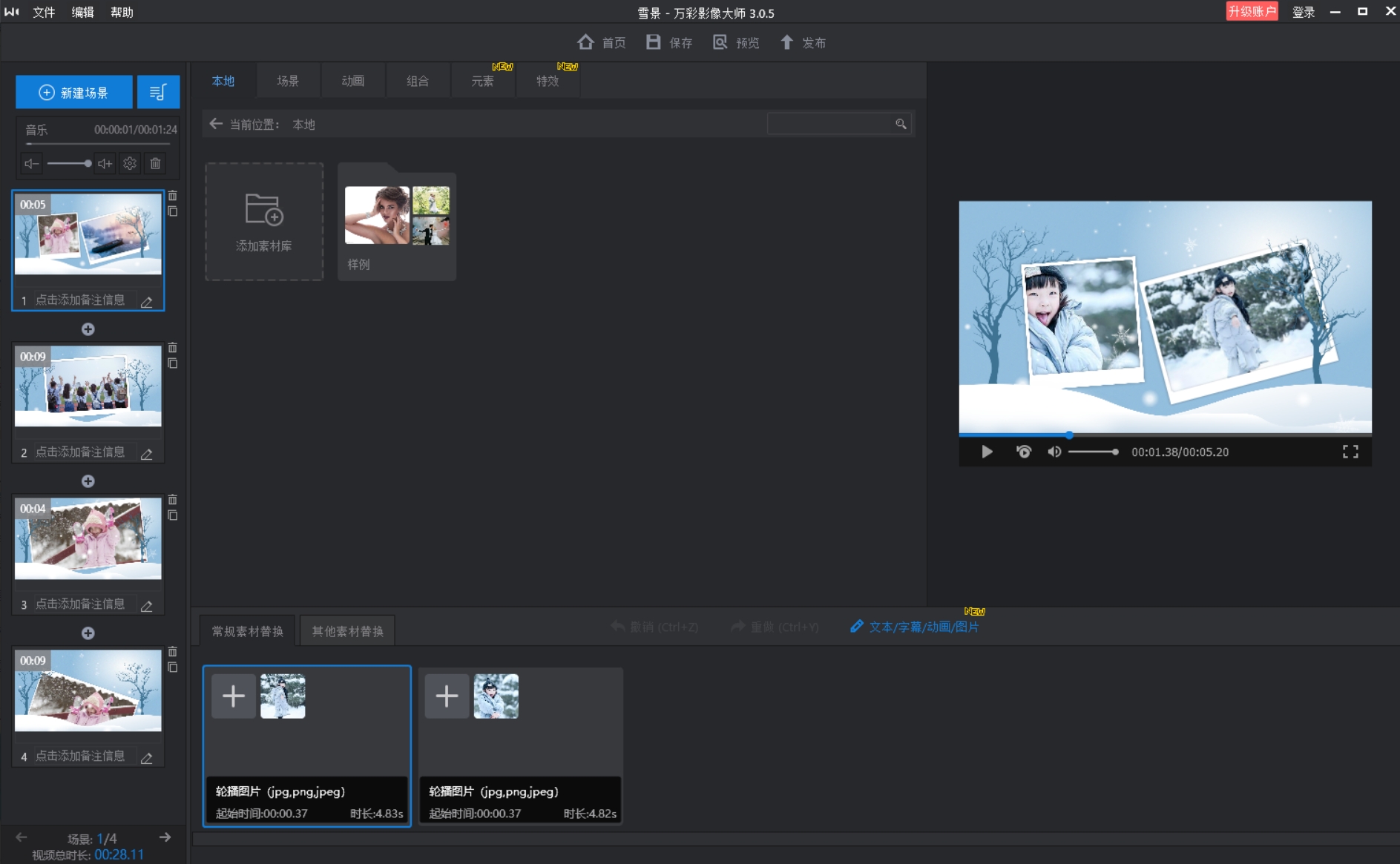
Task: Add an image to the second 轮播图片 slot
Action: pyautogui.click(x=447, y=696)
